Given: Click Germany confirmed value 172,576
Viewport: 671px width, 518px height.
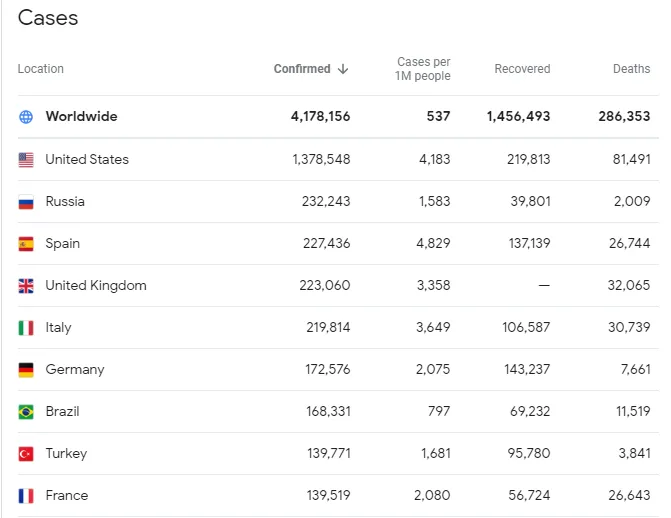Looking at the screenshot, I should 328,369.
